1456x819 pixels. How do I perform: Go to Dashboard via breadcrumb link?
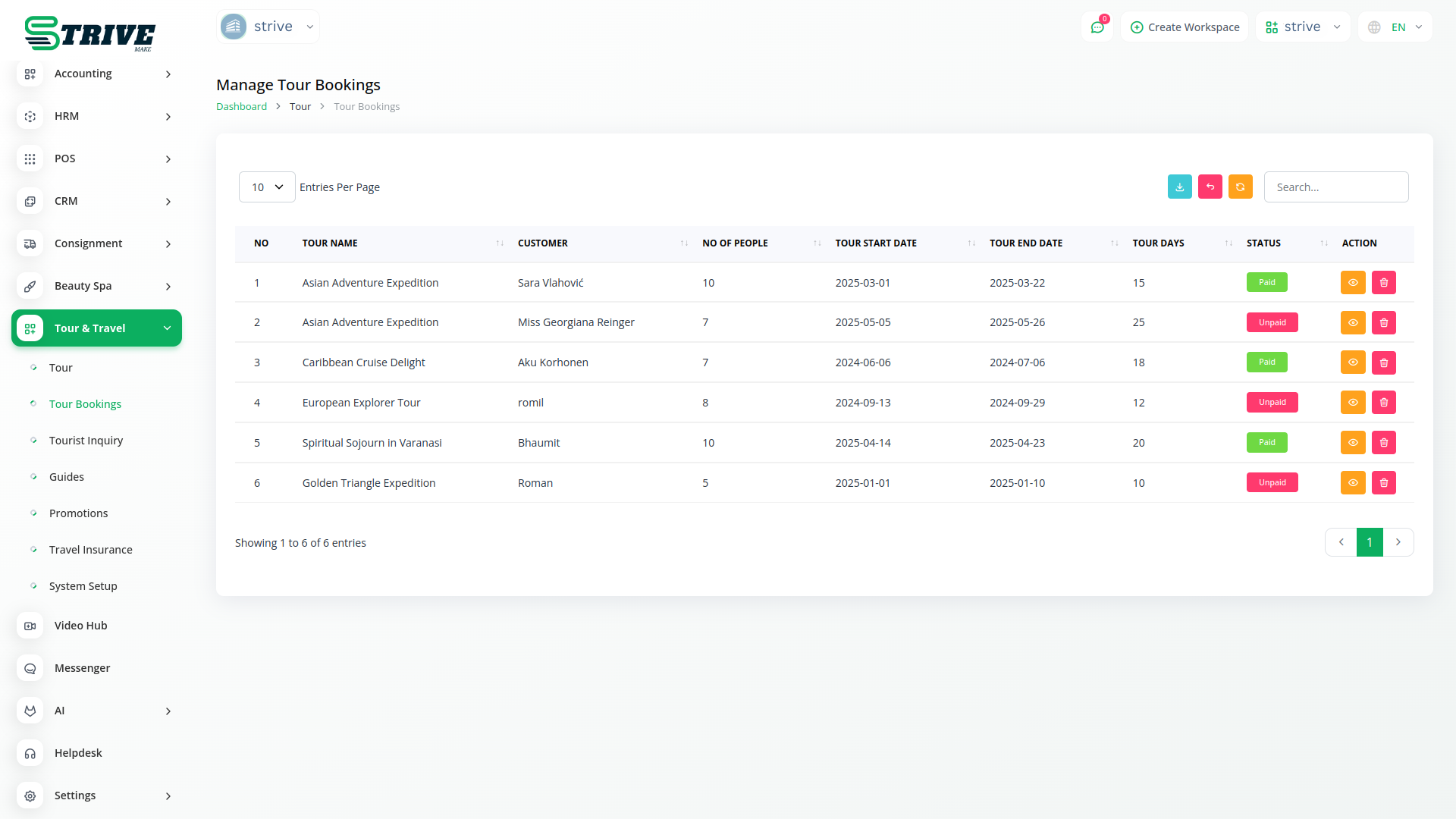(x=241, y=107)
